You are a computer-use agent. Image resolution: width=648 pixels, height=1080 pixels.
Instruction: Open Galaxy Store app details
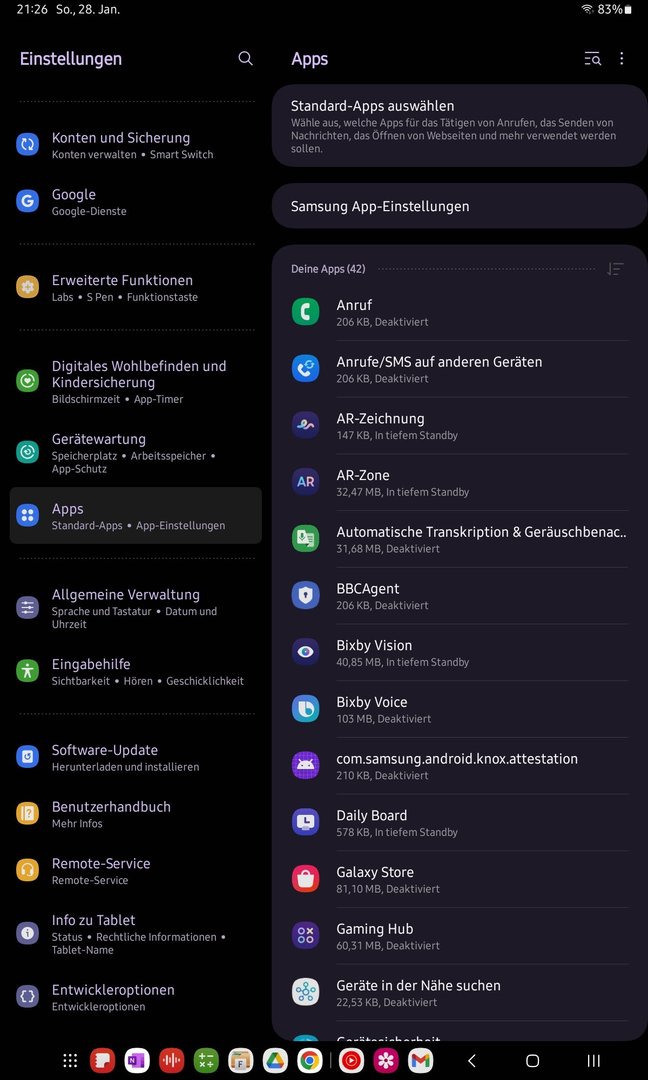coord(459,879)
